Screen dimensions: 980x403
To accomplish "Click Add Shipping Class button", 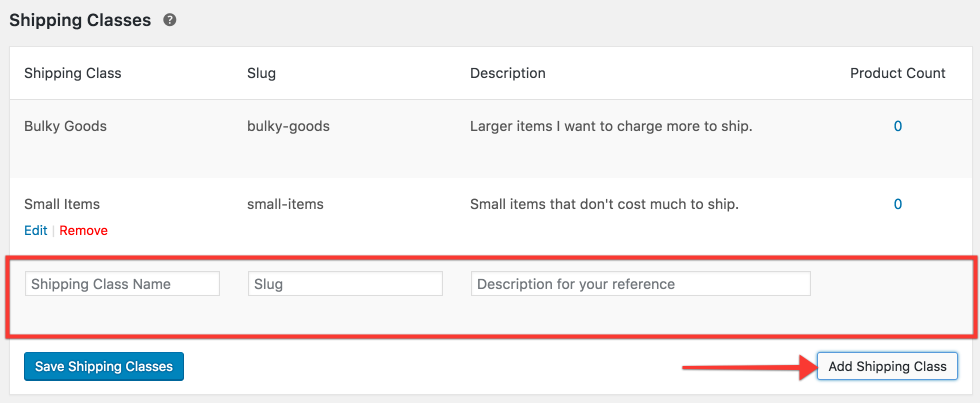I will [887, 366].
